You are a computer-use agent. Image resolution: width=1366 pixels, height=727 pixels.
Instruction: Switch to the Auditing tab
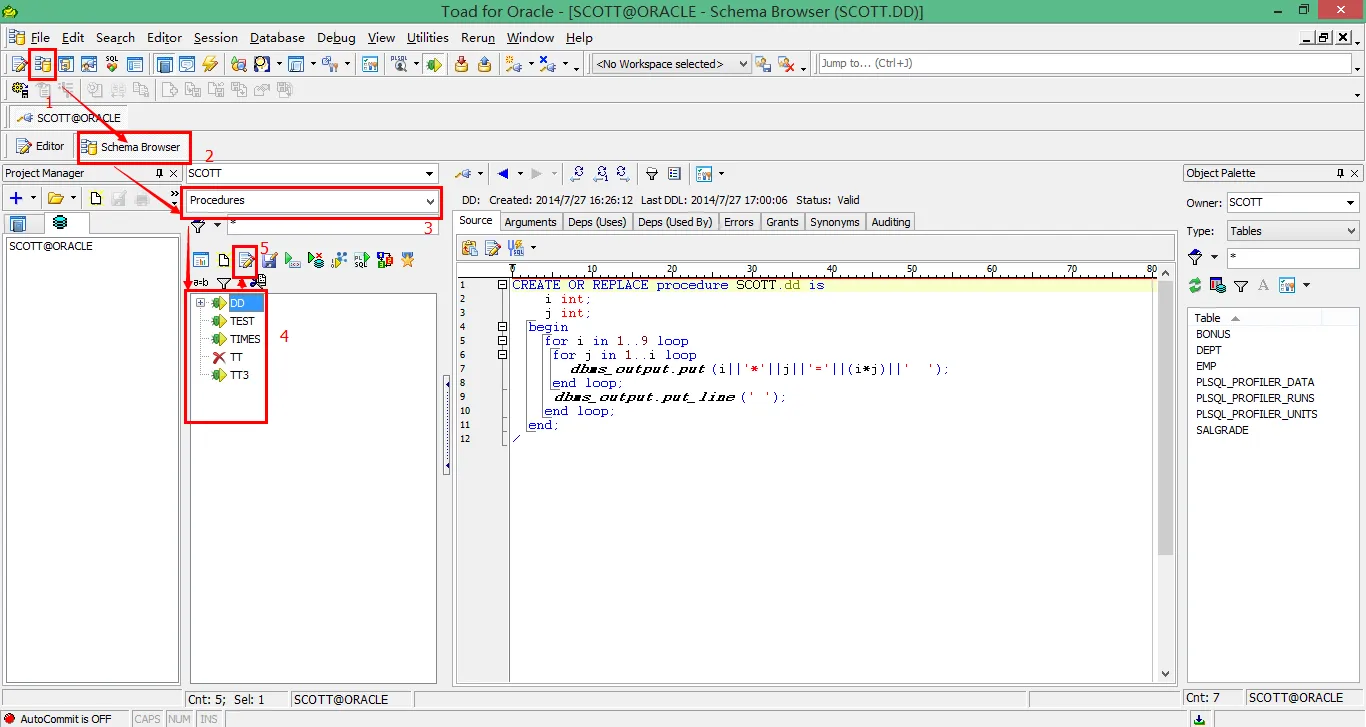pyautogui.click(x=890, y=222)
